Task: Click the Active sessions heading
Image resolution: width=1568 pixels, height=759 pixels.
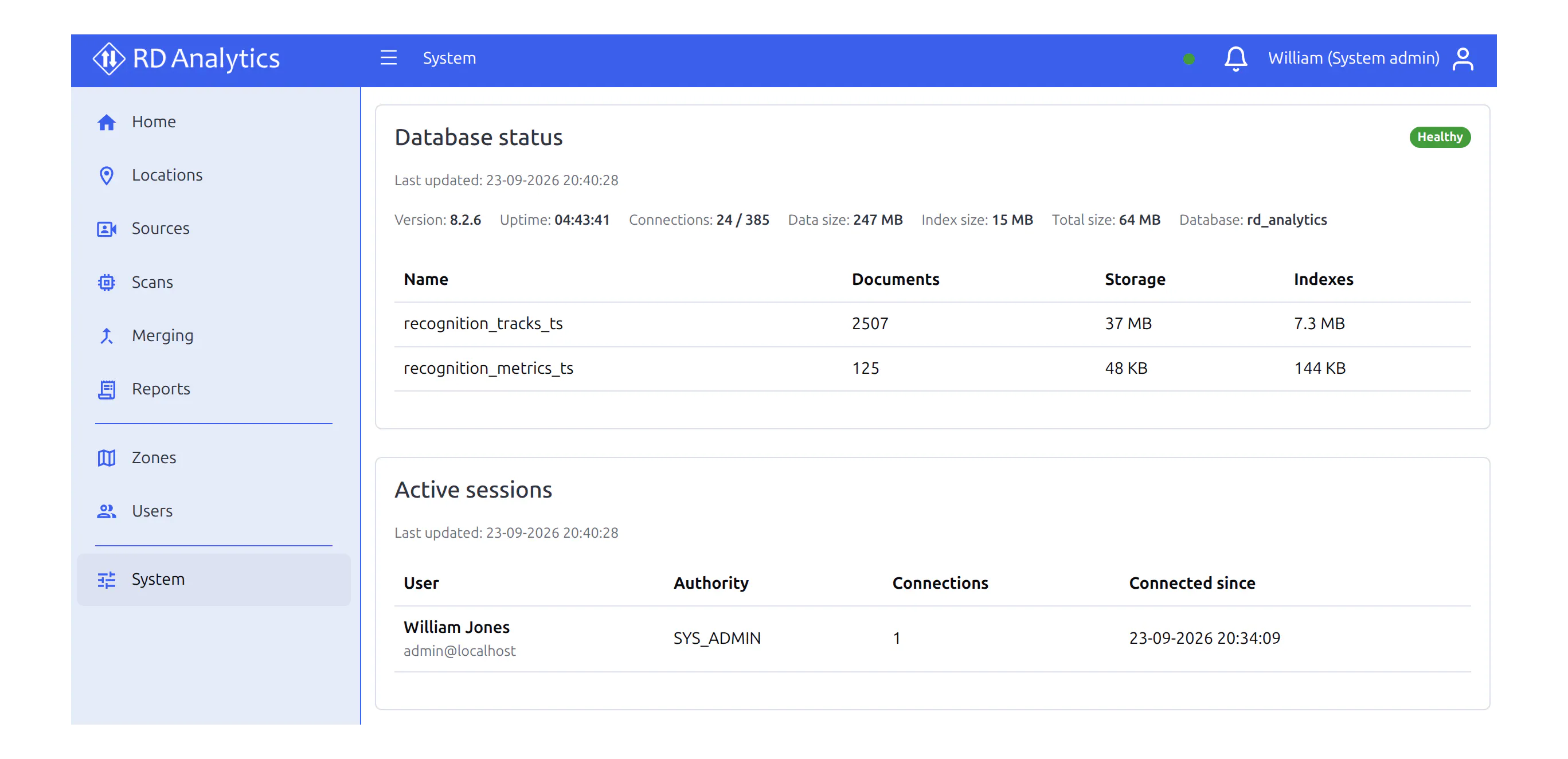Action: click(473, 490)
